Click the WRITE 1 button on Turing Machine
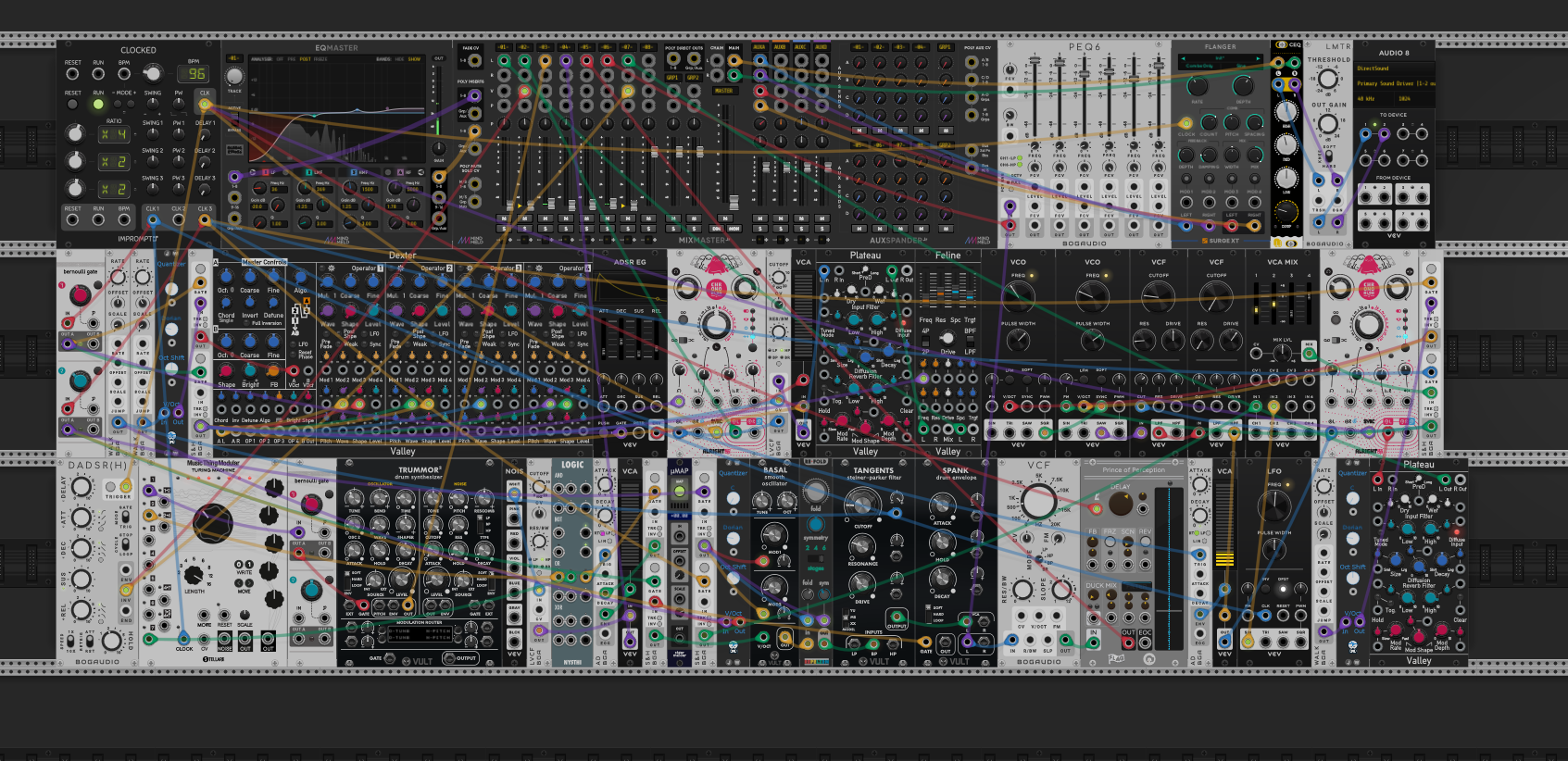Screen dimensions: 1568x761 pyautogui.click(x=248, y=564)
